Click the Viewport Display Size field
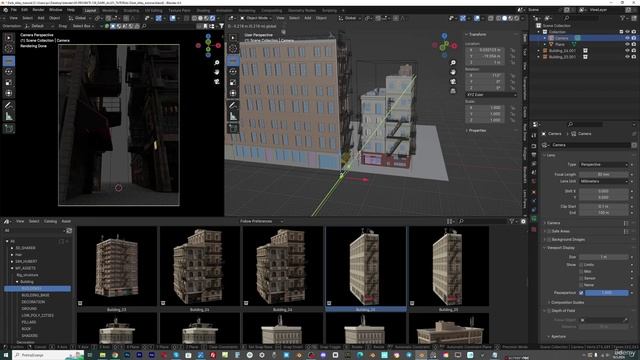This screenshot has height=360, width=640. pos(603,257)
